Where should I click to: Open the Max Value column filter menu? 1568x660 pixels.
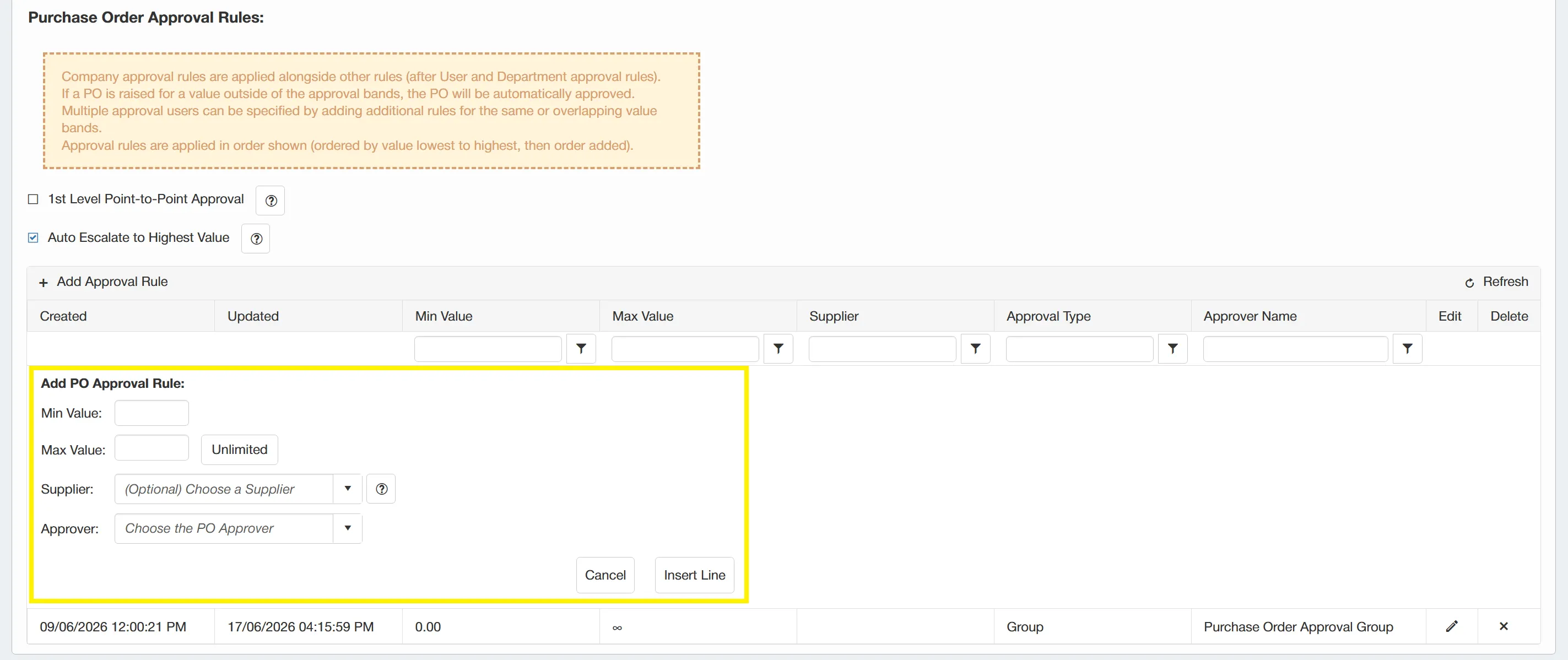[x=778, y=349]
